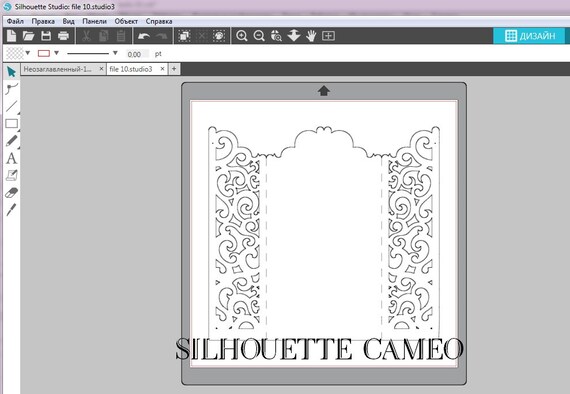Activate drag zoom arrows tool
The height and width of the screenshot is (394, 570).
[x=294, y=36]
